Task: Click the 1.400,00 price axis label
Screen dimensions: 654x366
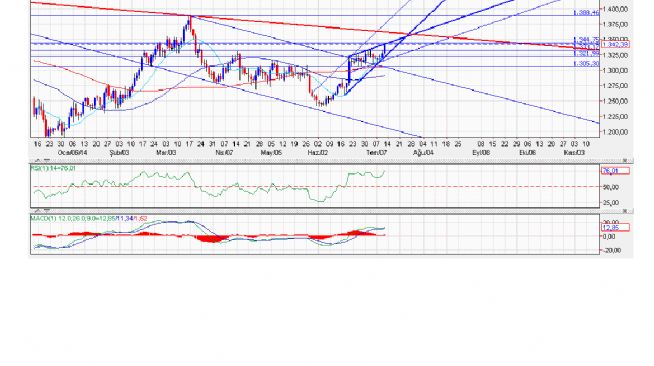Action: tap(616, 9)
